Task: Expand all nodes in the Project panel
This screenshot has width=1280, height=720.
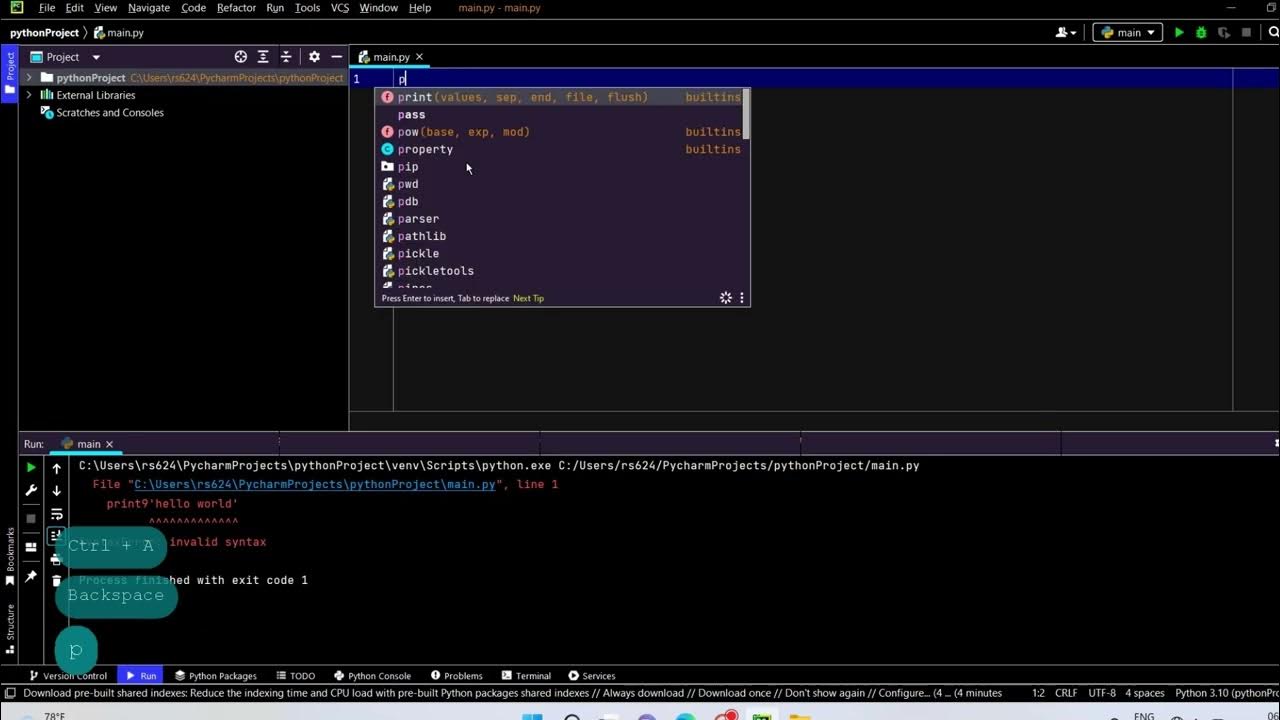Action: pyautogui.click(x=263, y=57)
